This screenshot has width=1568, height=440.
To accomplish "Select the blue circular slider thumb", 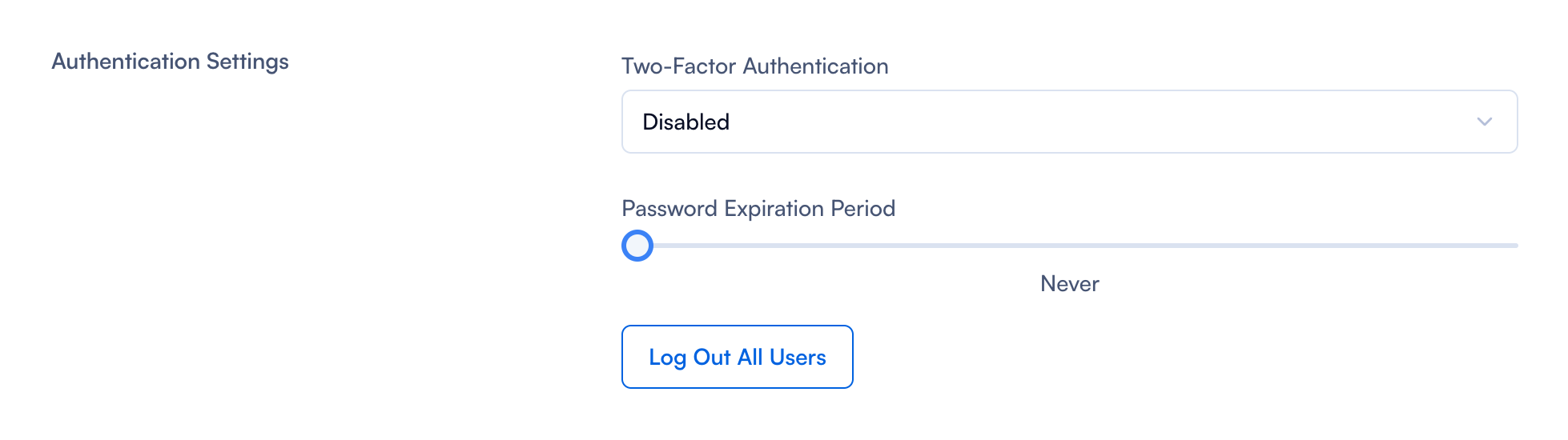I will pos(637,246).
